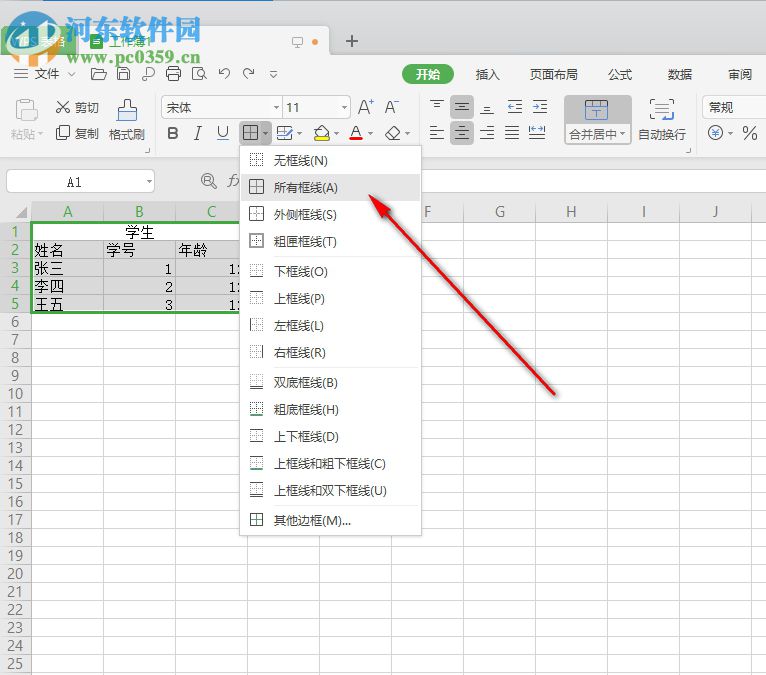Click the borders grid icon
The image size is (766, 675).
250,133
